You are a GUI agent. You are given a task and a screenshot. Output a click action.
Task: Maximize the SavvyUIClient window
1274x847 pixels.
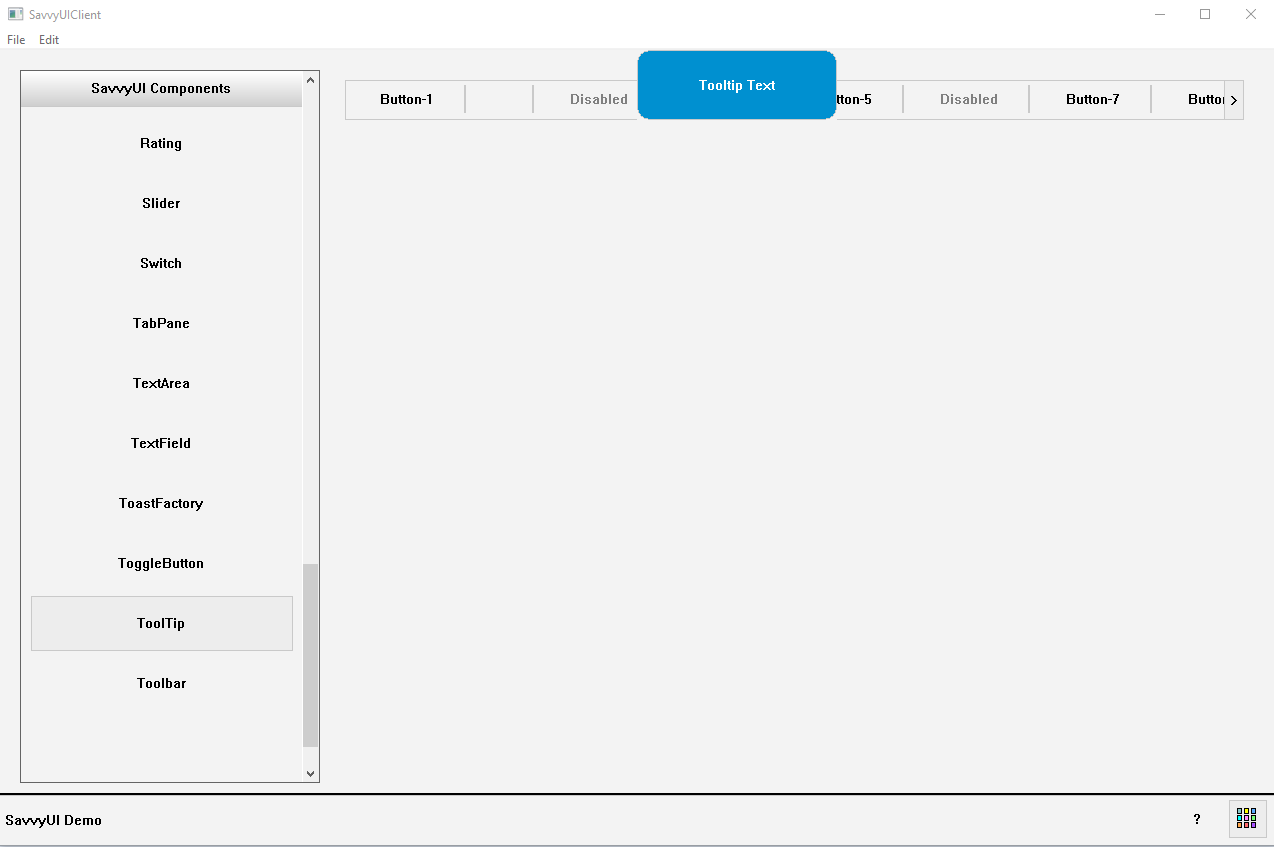click(1205, 14)
